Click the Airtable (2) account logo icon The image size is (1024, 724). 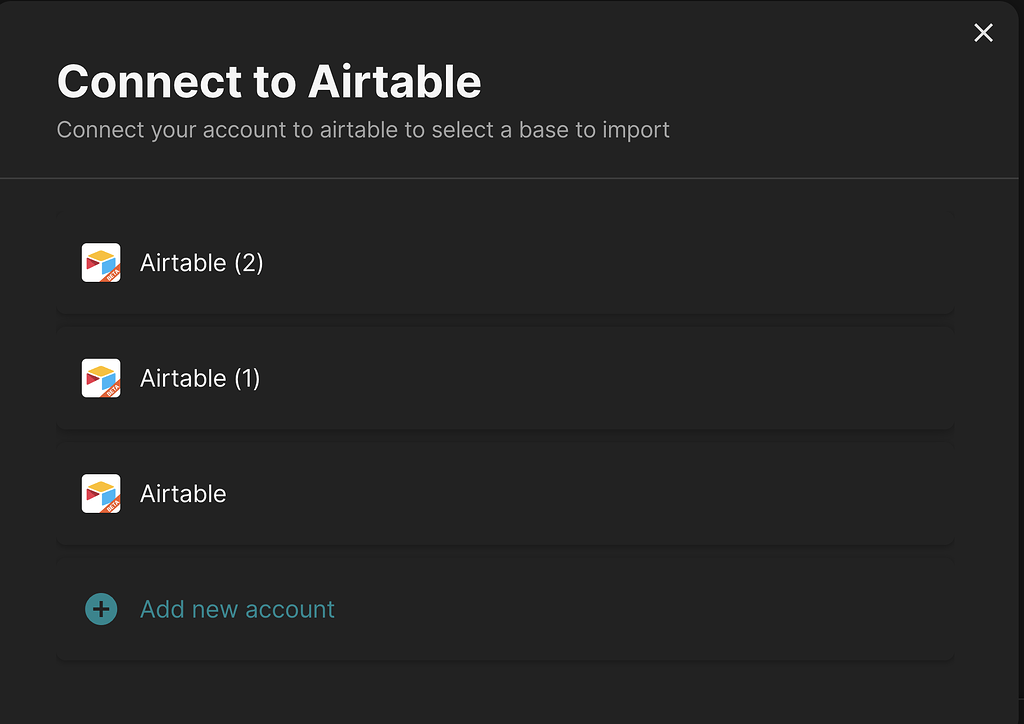coord(100,262)
